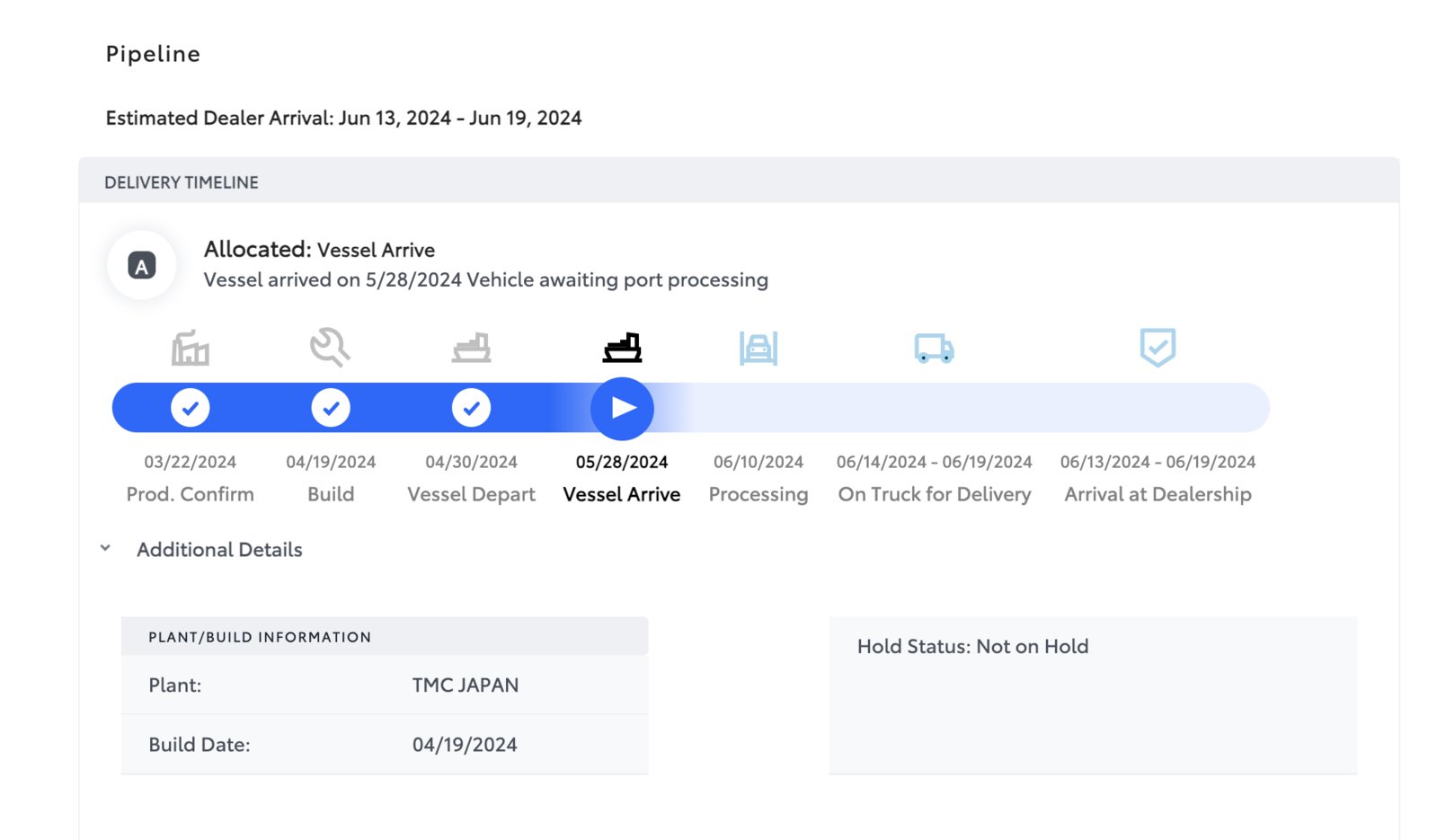Click the Prod. Confirm stage label
The height and width of the screenshot is (840, 1437).
click(x=191, y=494)
